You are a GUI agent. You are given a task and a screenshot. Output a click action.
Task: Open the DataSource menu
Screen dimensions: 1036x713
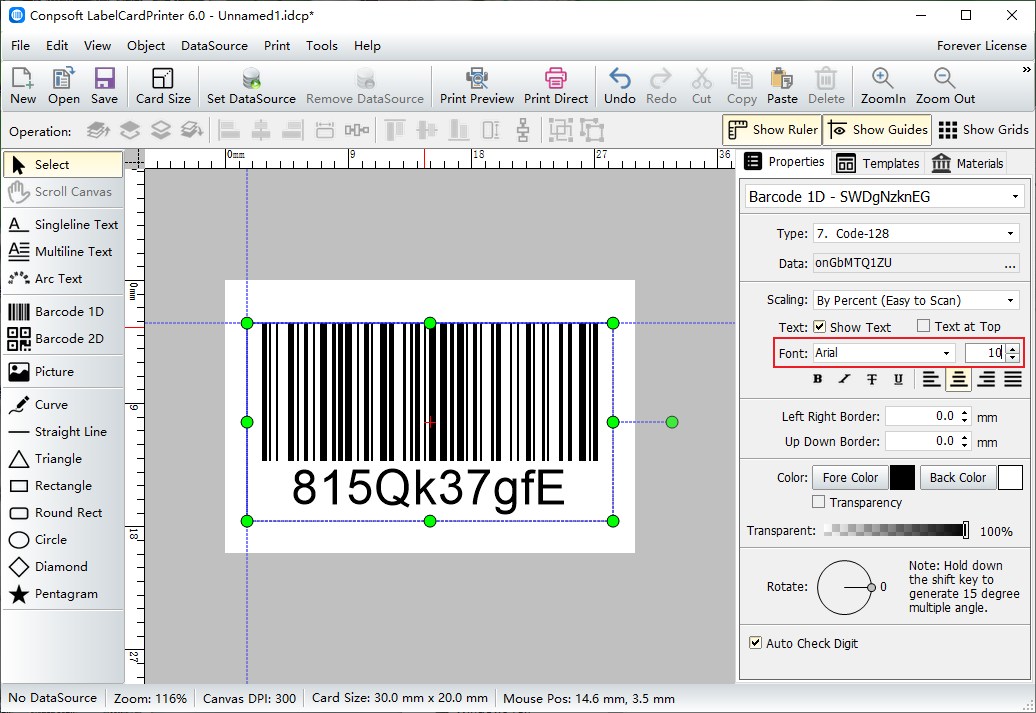click(x=214, y=46)
